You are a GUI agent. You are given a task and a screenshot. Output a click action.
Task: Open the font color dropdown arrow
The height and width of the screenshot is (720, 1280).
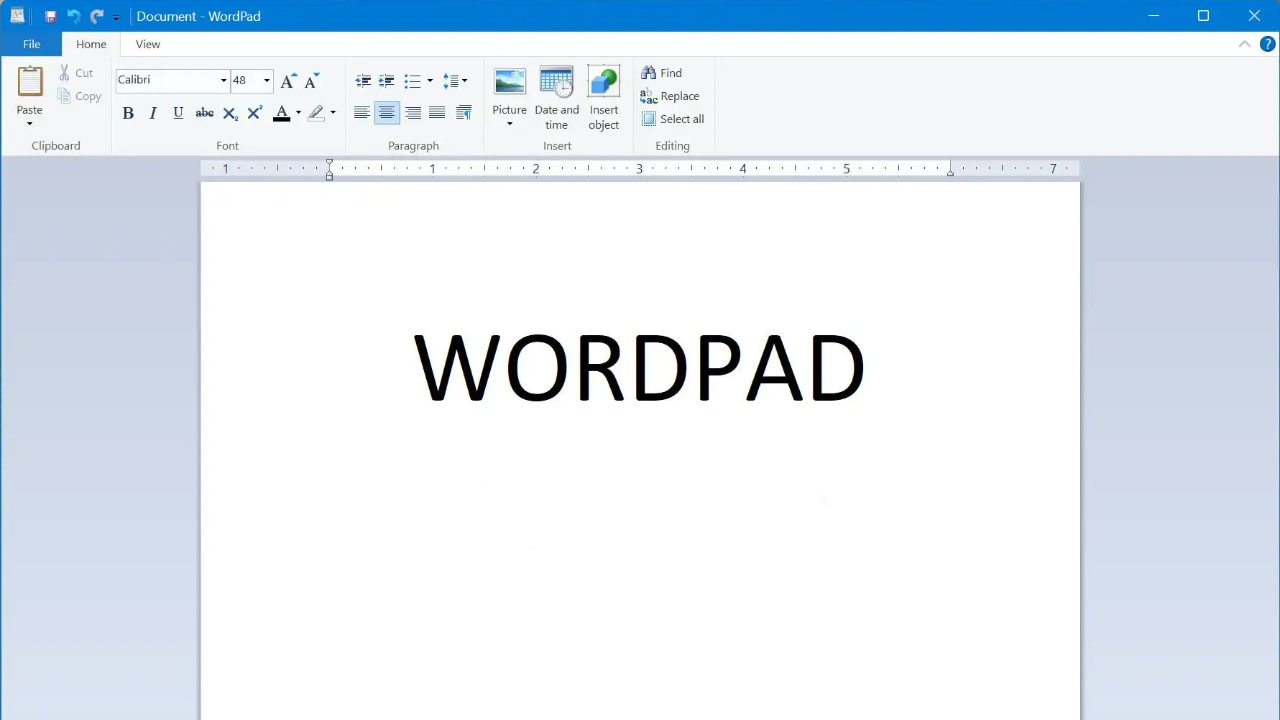point(298,113)
